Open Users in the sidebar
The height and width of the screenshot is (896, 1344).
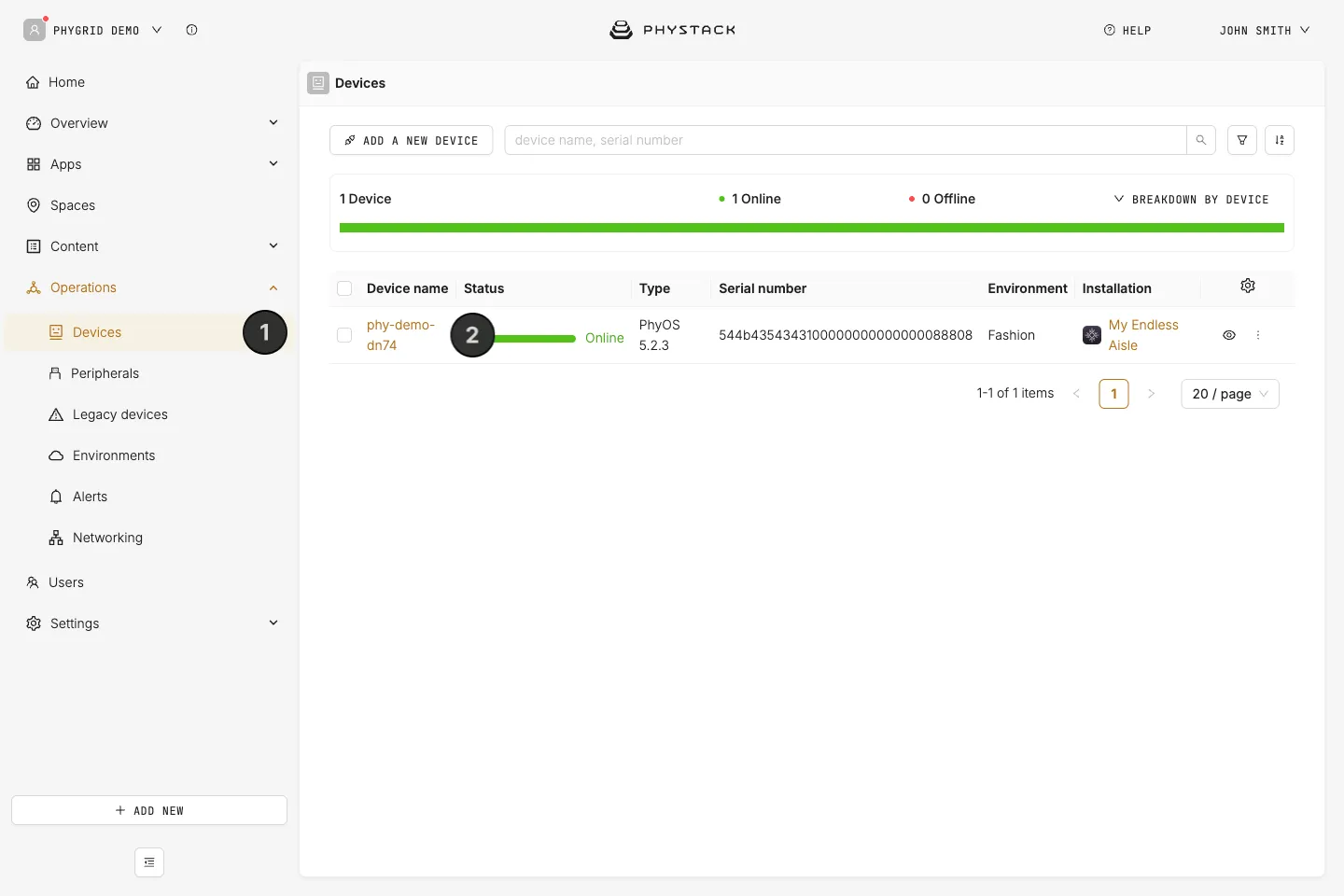[x=149, y=582]
